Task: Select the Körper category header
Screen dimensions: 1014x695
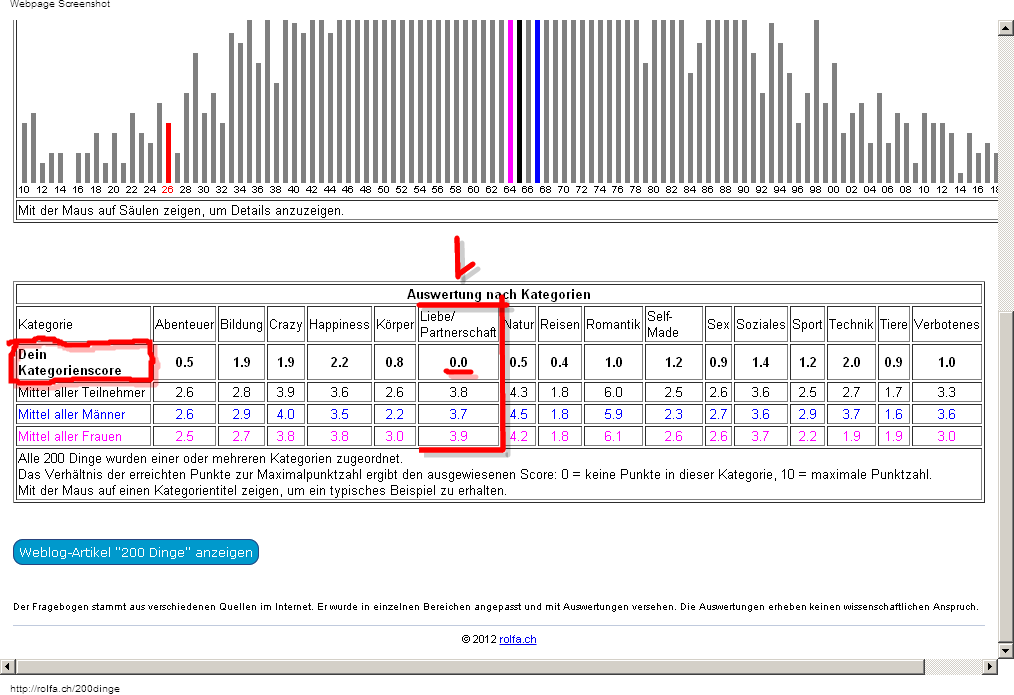Action: click(x=394, y=324)
